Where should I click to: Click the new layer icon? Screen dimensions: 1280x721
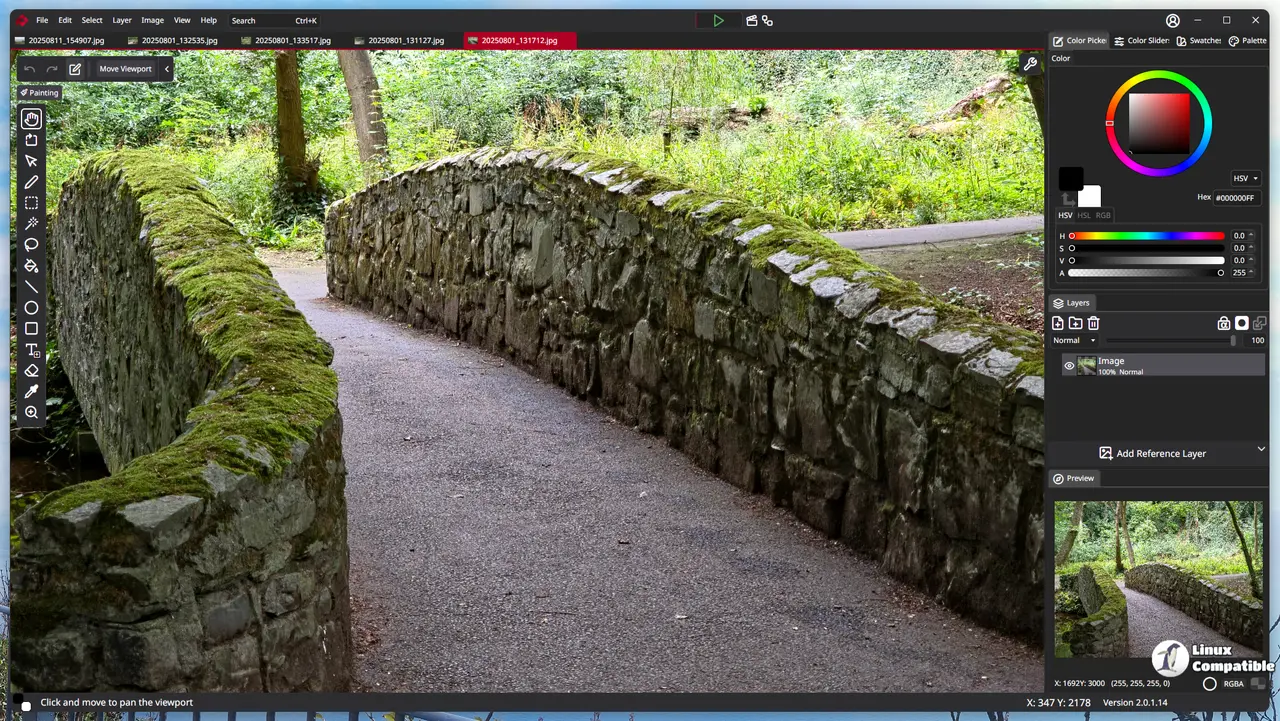1058,323
